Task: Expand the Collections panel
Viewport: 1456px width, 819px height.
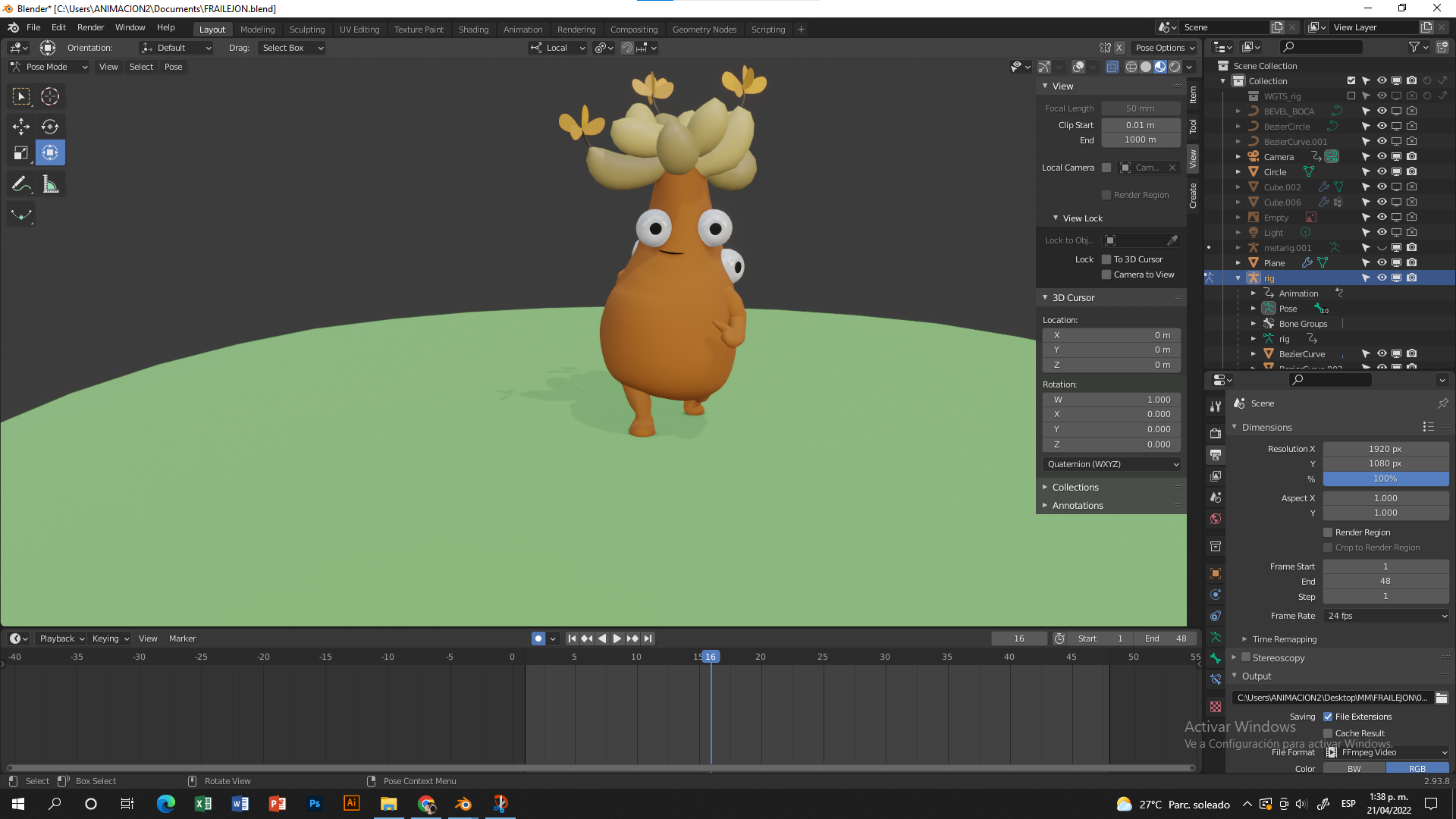Action: [1075, 488]
